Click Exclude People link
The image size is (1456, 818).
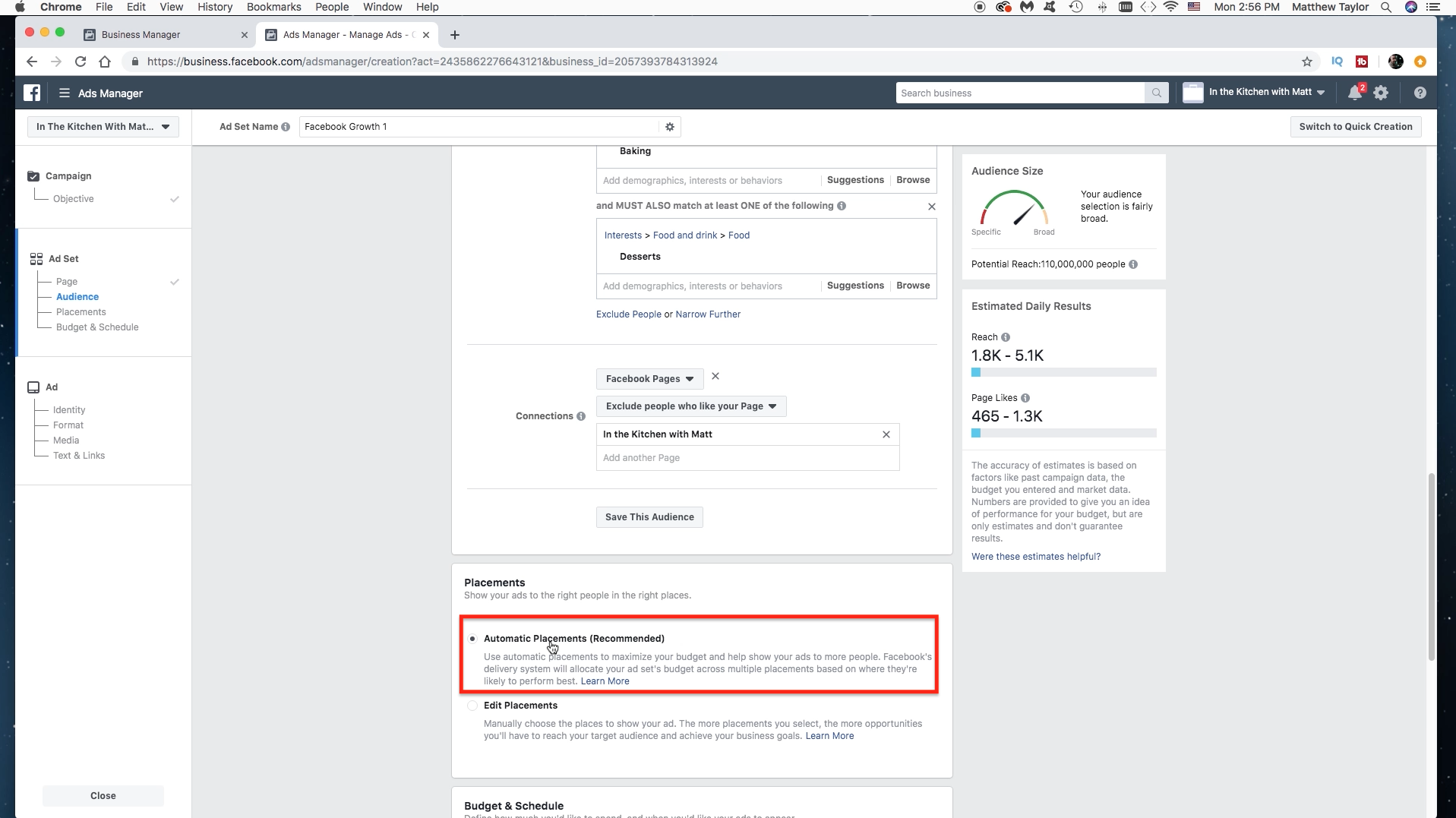(629, 314)
